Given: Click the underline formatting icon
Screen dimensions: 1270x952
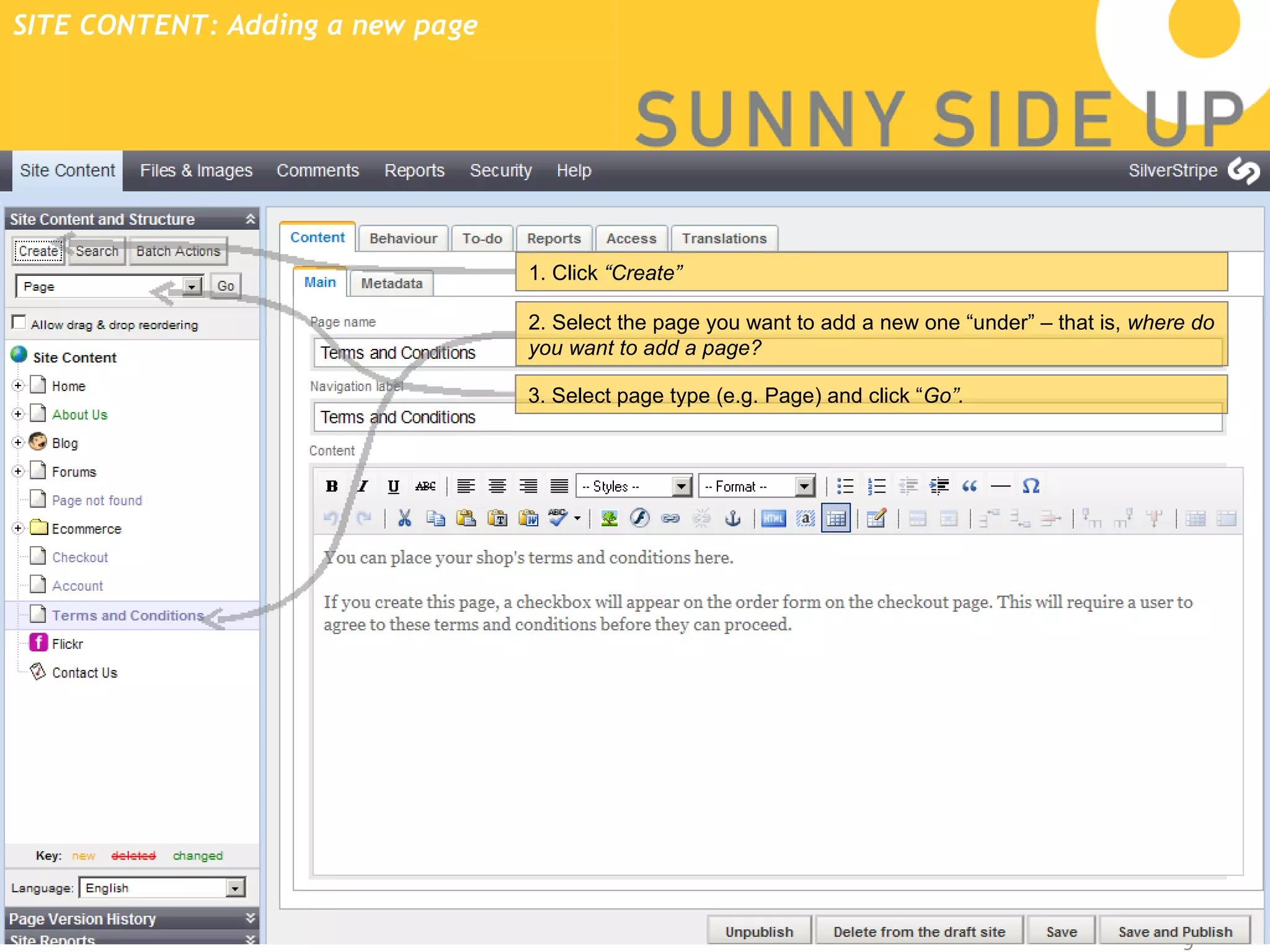Looking at the screenshot, I should [x=393, y=487].
